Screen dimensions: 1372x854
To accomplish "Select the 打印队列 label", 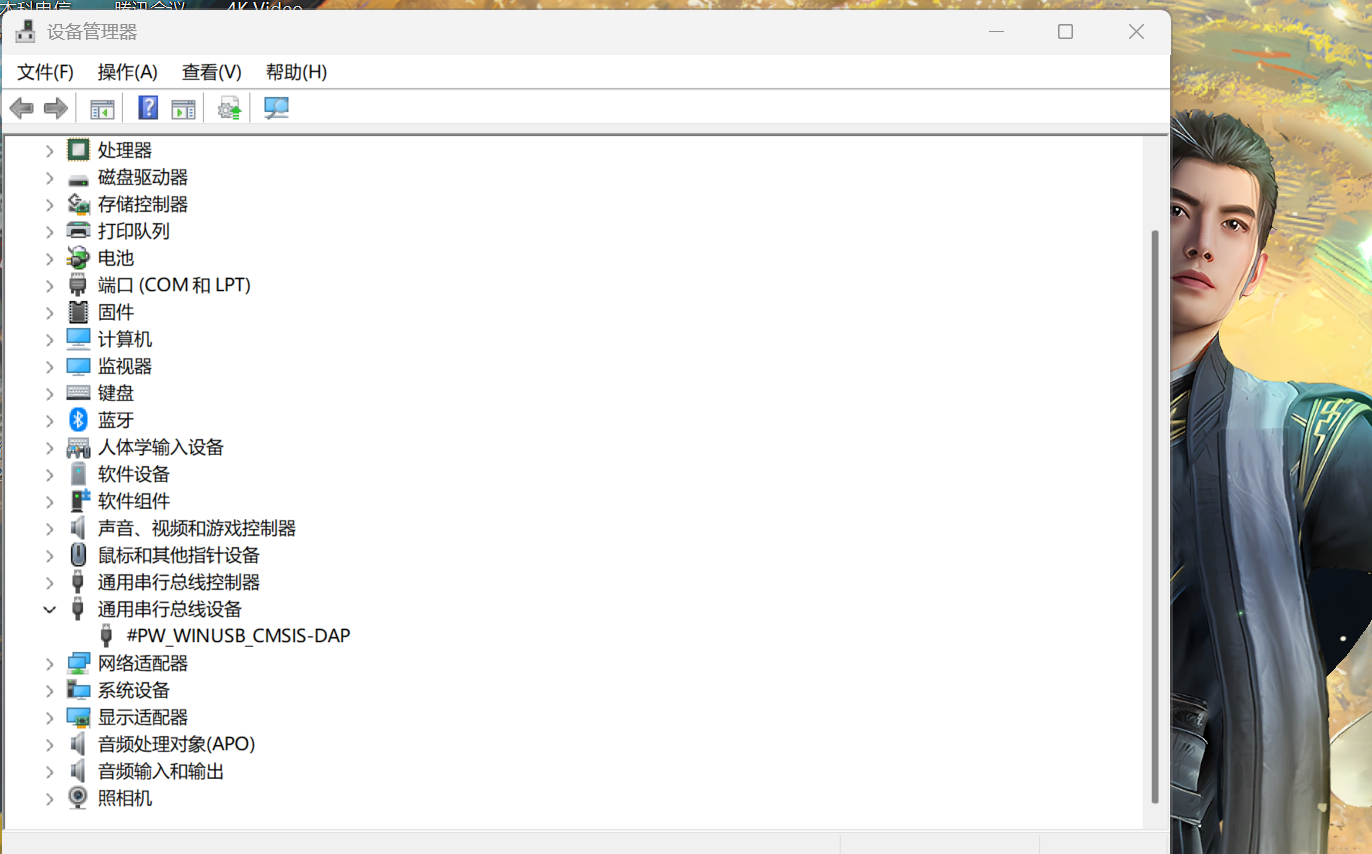I will click(134, 231).
